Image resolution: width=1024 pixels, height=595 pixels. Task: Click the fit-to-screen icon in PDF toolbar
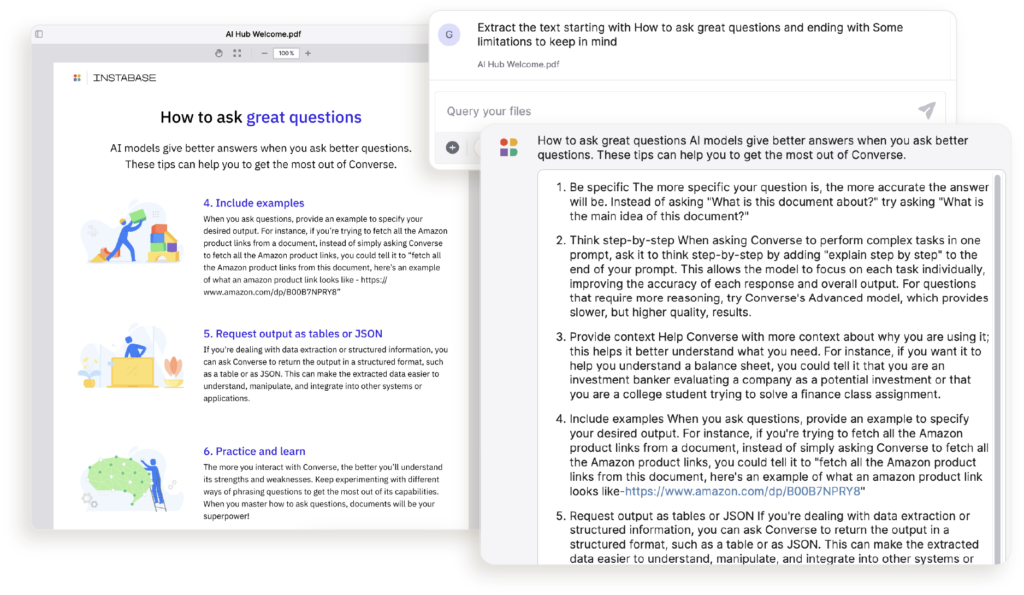(237, 53)
